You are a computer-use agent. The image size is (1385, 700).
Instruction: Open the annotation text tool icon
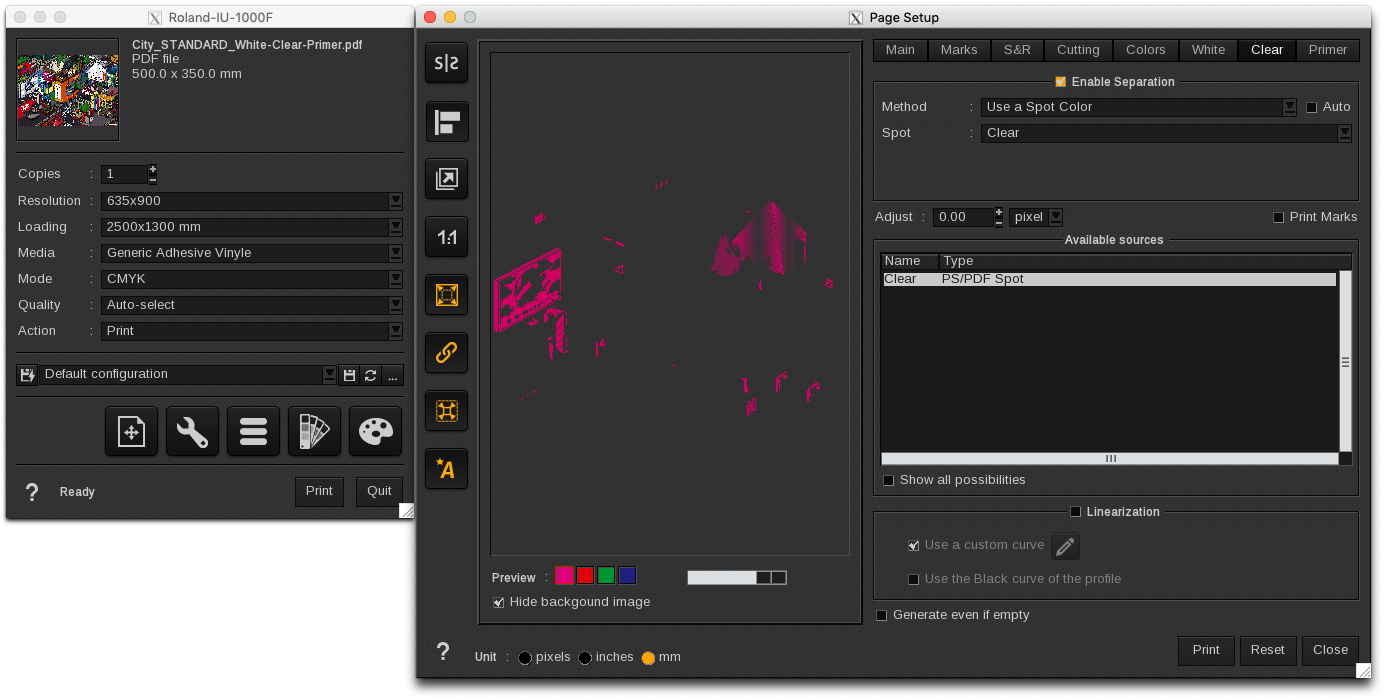pyautogui.click(x=446, y=469)
